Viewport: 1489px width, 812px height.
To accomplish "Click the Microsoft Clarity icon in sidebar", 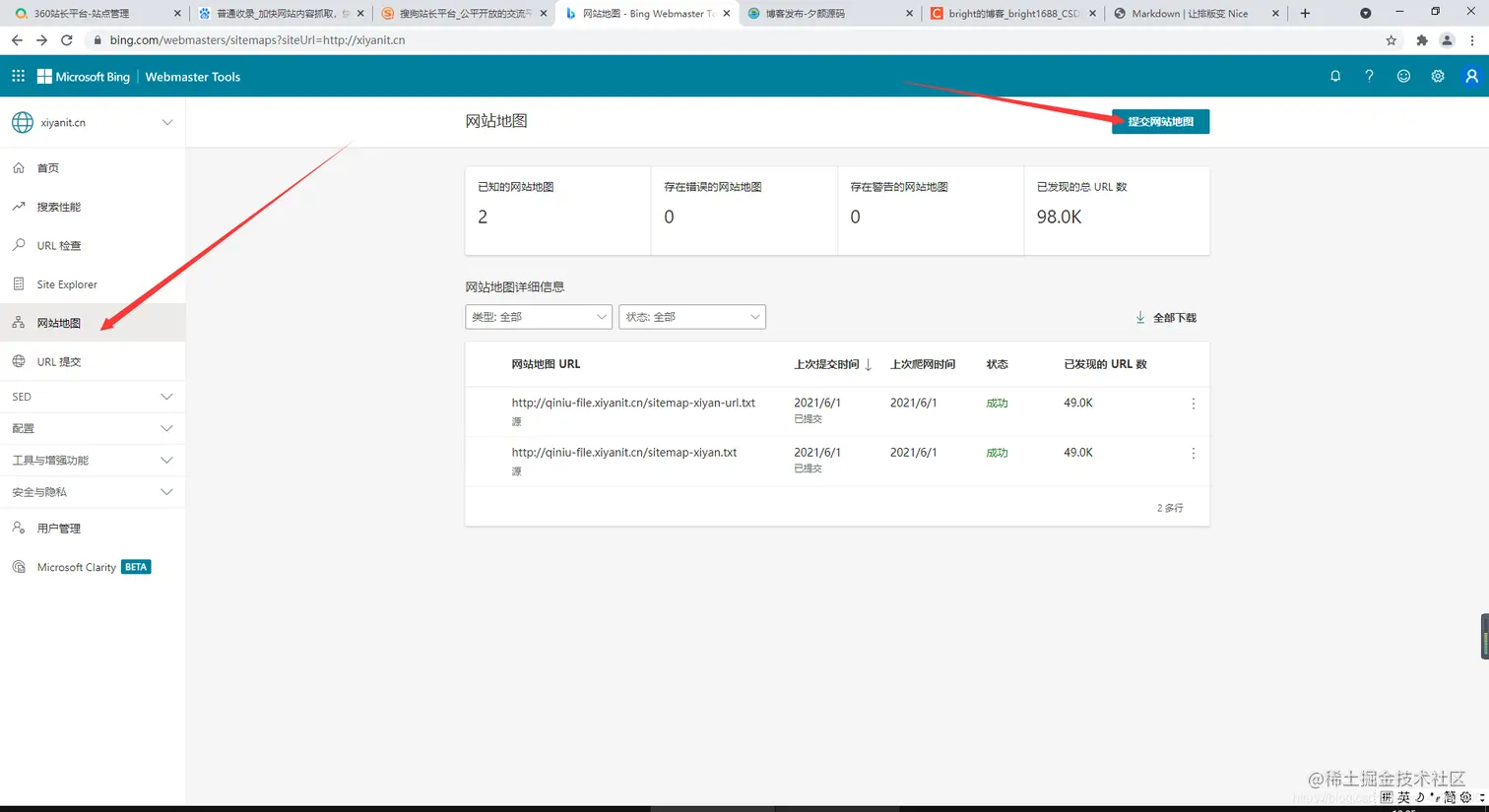I will click(x=19, y=567).
